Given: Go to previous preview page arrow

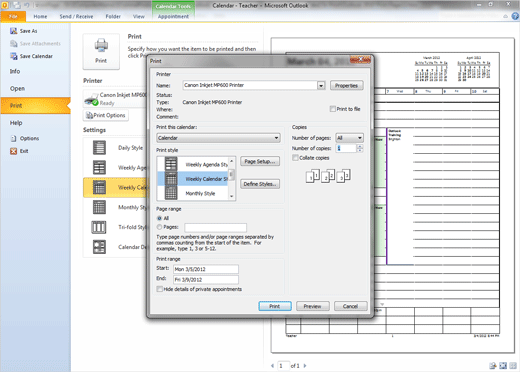Looking at the screenshot, I should click(273, 366).
